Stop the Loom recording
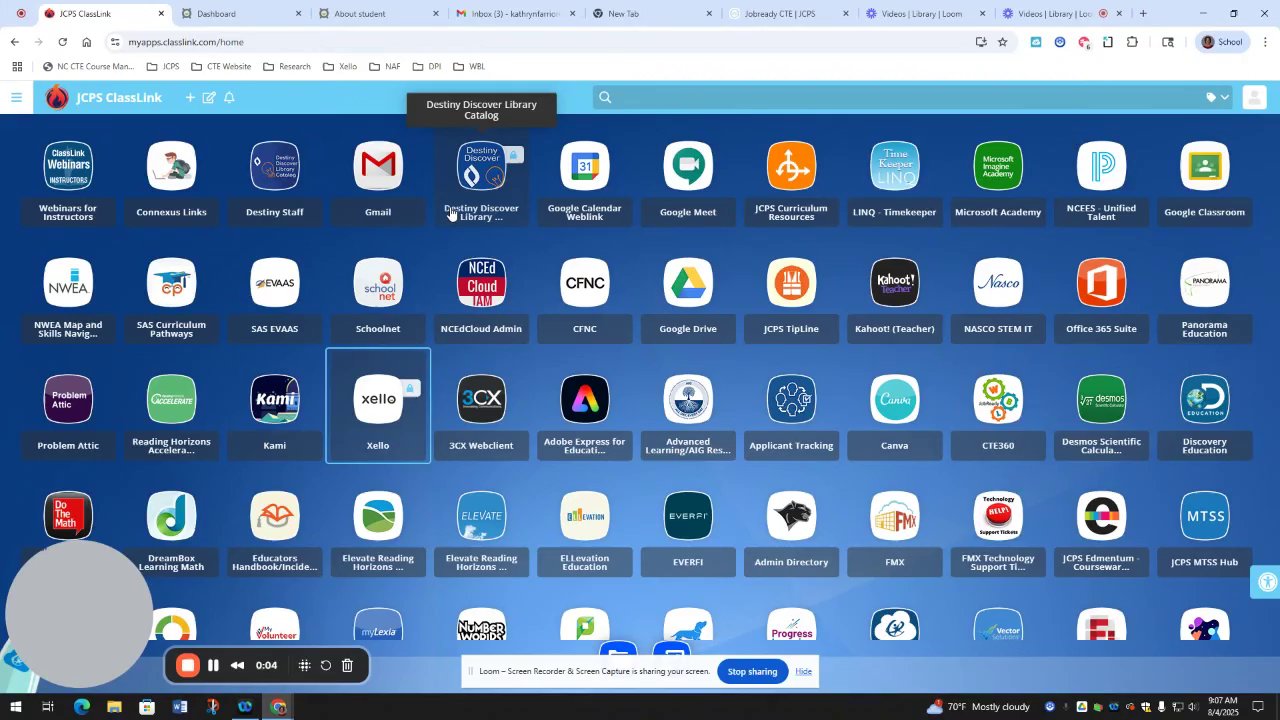The height and width of the screenshot is (720, 1280). click(x=187, y=665)
